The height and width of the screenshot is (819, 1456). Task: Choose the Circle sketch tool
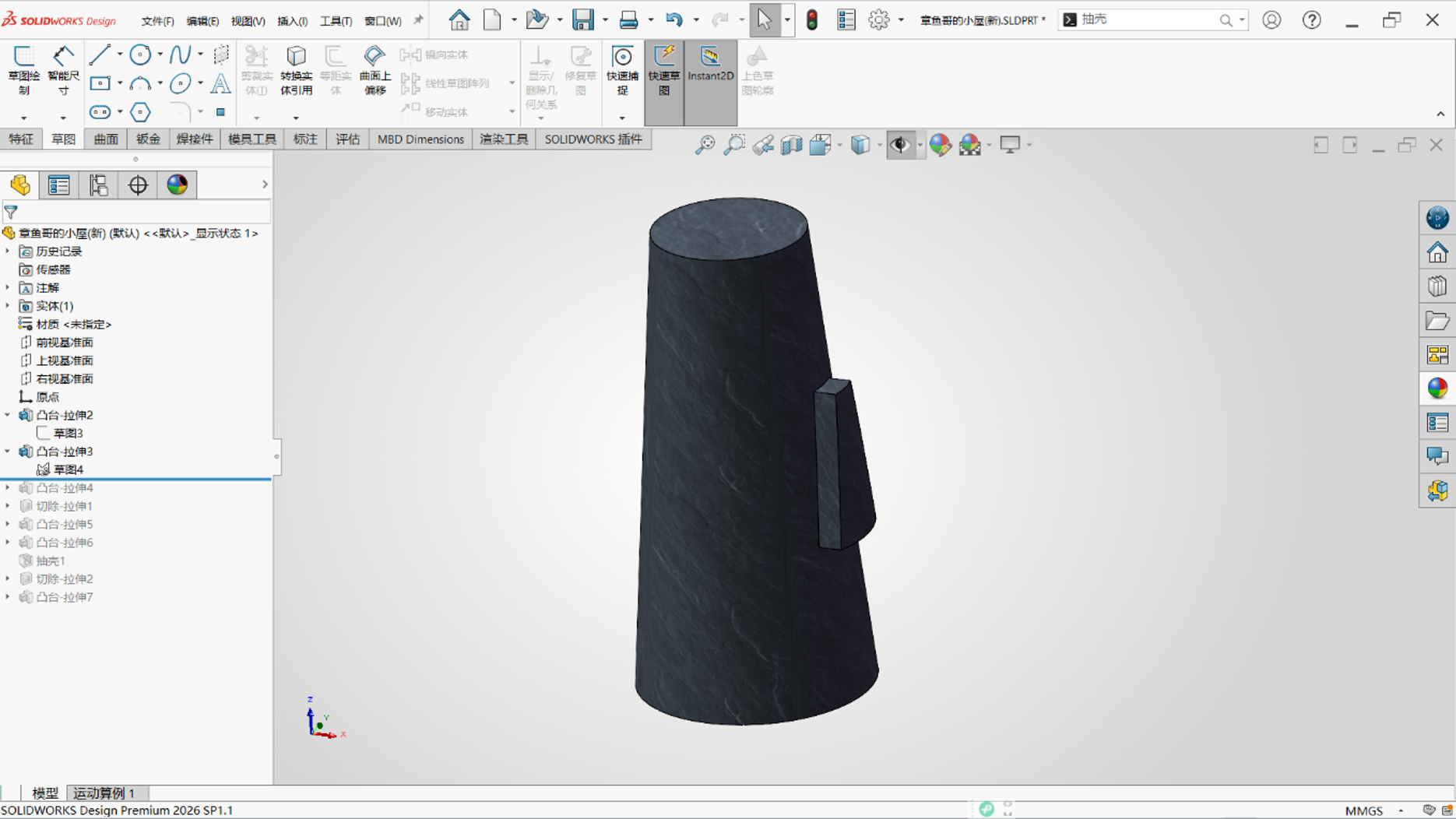click(140, 54)
